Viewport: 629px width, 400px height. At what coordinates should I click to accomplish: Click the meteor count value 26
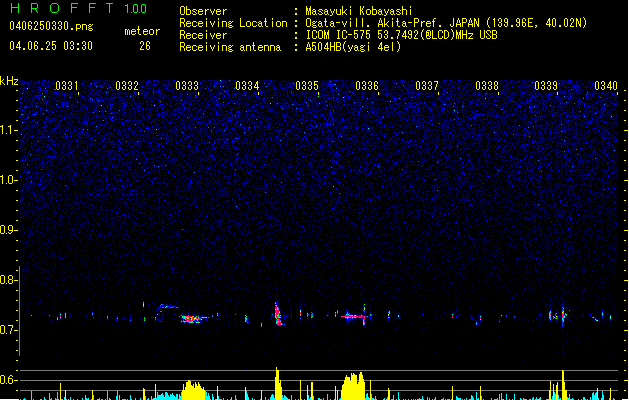coord(145,46)
